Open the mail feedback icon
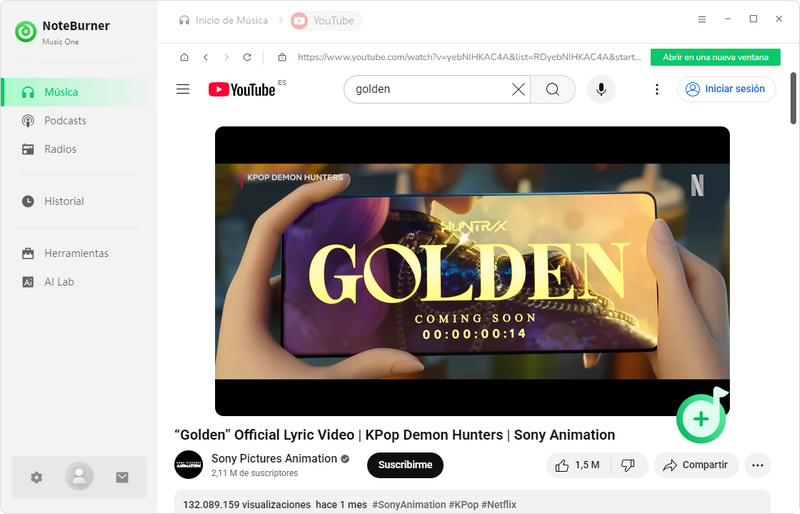 122,477
